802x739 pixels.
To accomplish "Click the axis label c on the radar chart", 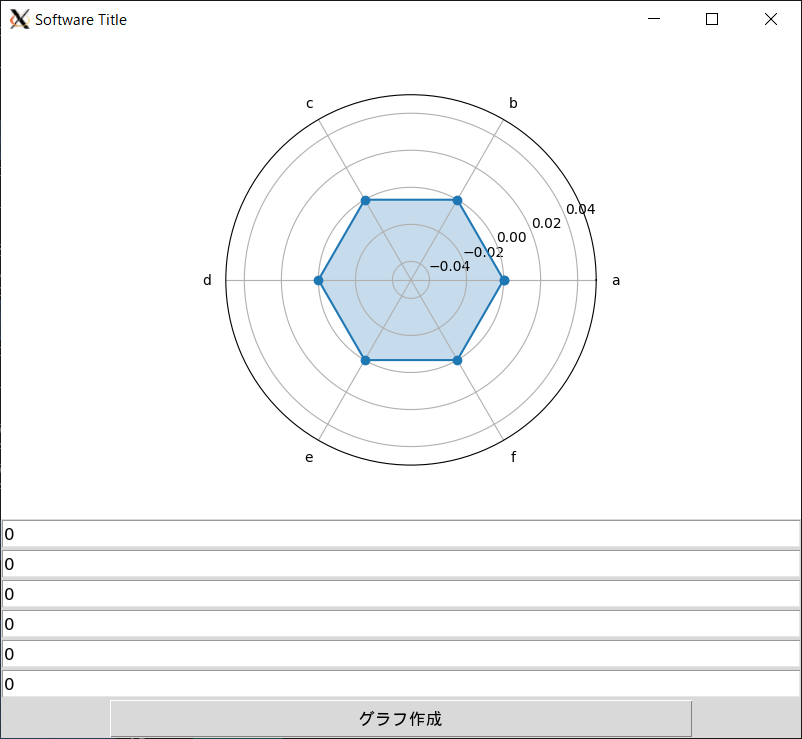I will [x=309, y=102].
